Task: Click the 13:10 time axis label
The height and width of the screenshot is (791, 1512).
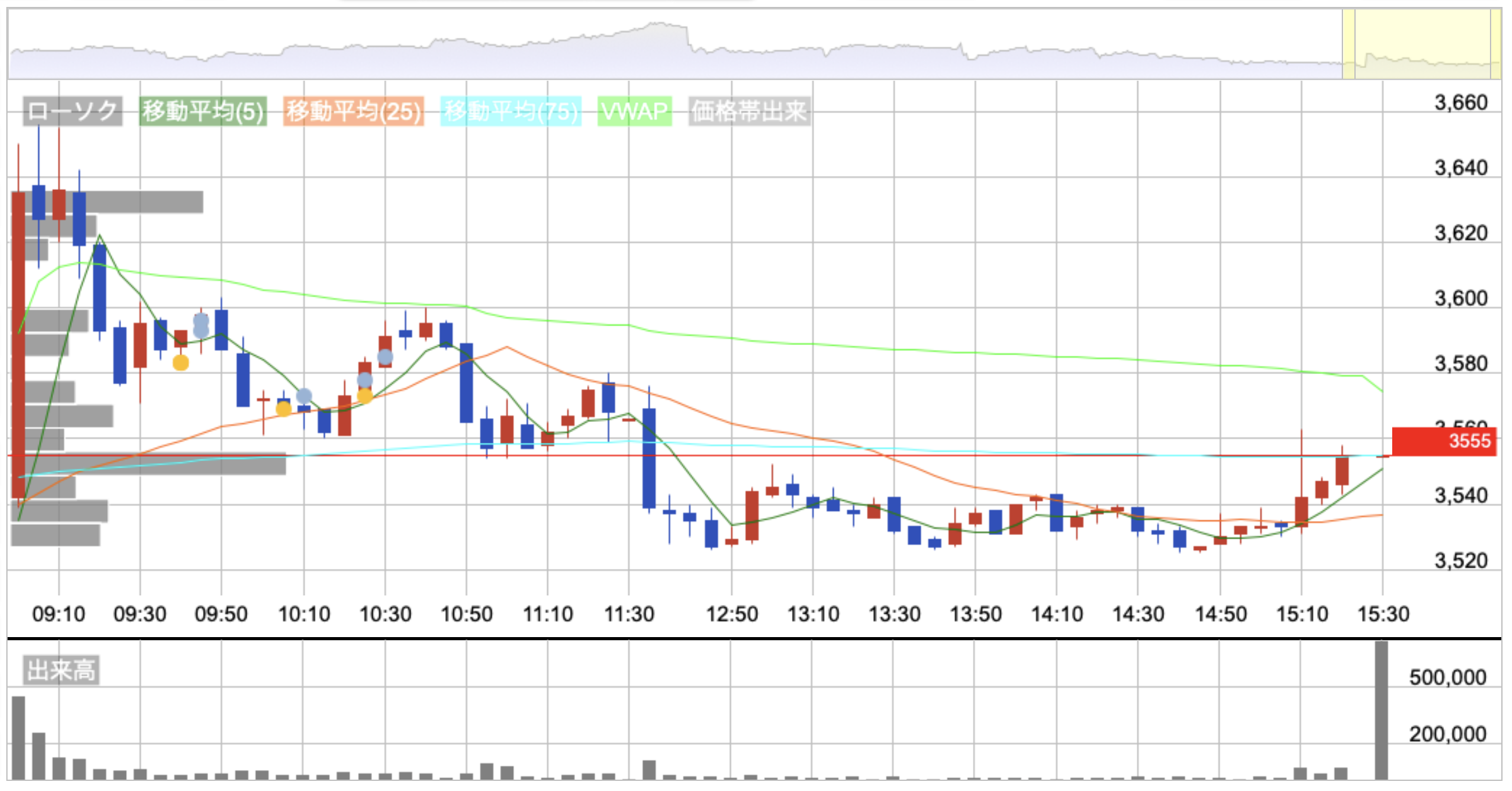Action: (813, 614)
